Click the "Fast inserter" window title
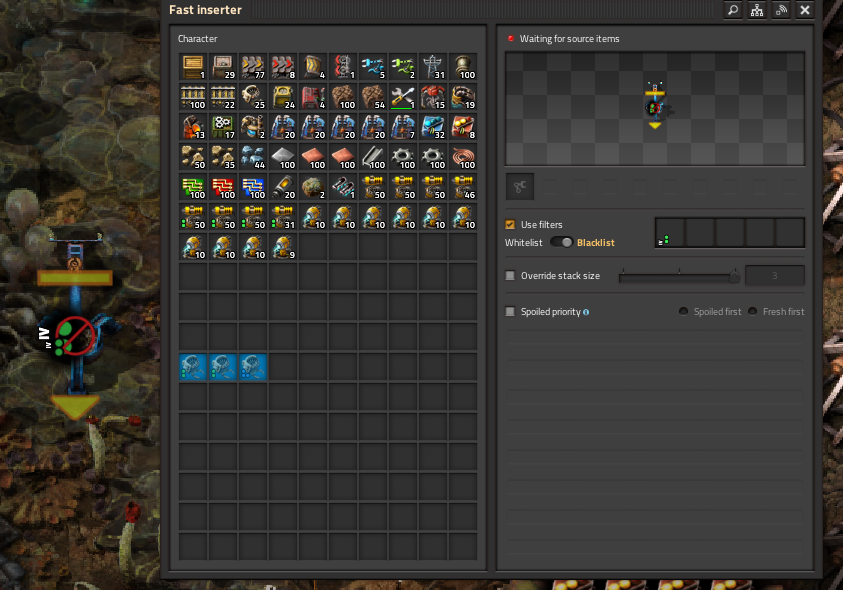Screen dimensions: 843x590 pyautogui.click(x=205, y=10)
